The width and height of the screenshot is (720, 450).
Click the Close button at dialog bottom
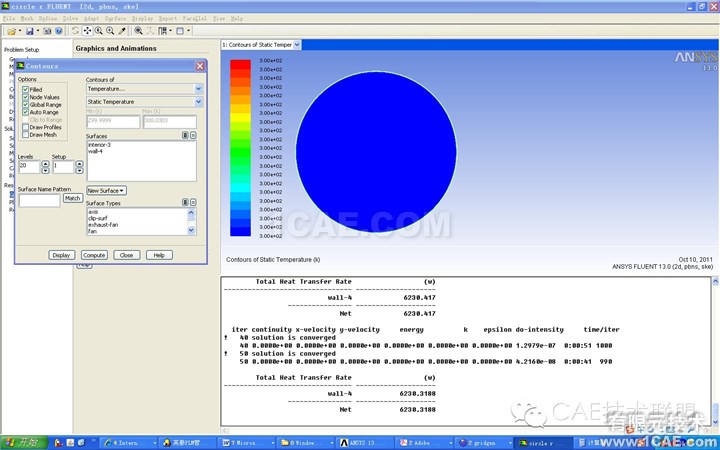point(127,255)
